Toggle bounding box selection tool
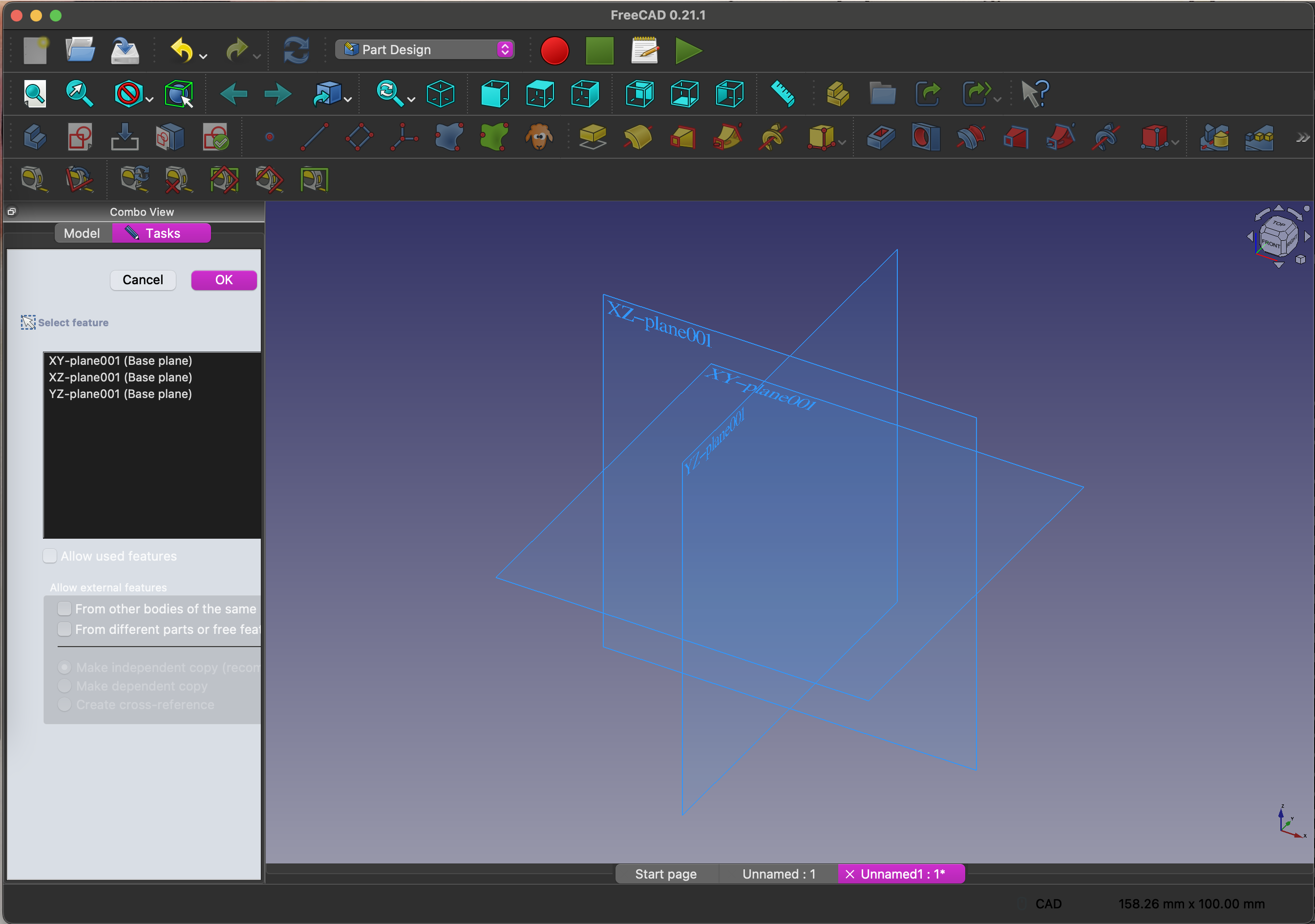 click(x=179, y=94)
